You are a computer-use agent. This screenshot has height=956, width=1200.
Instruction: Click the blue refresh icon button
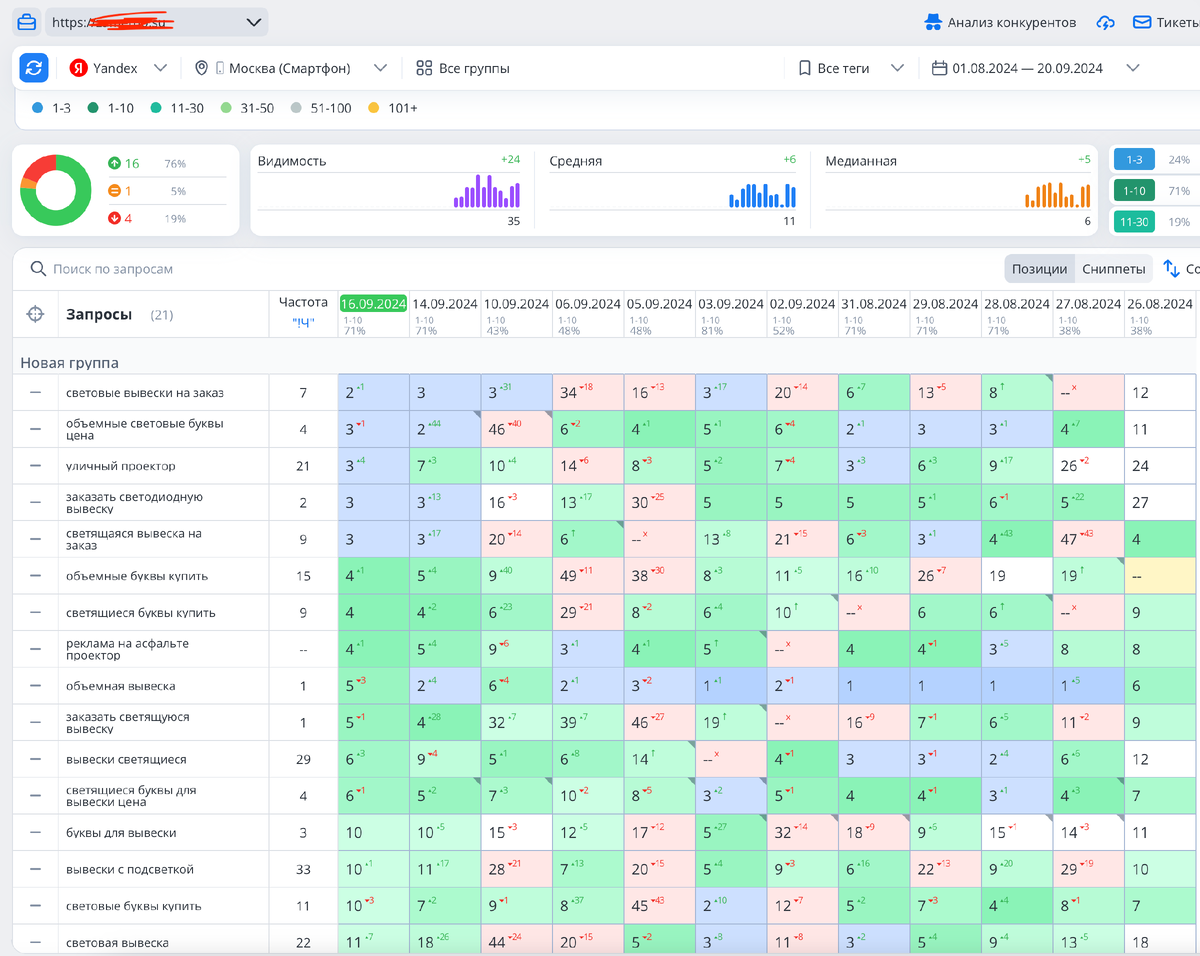(x=34, y=68)
